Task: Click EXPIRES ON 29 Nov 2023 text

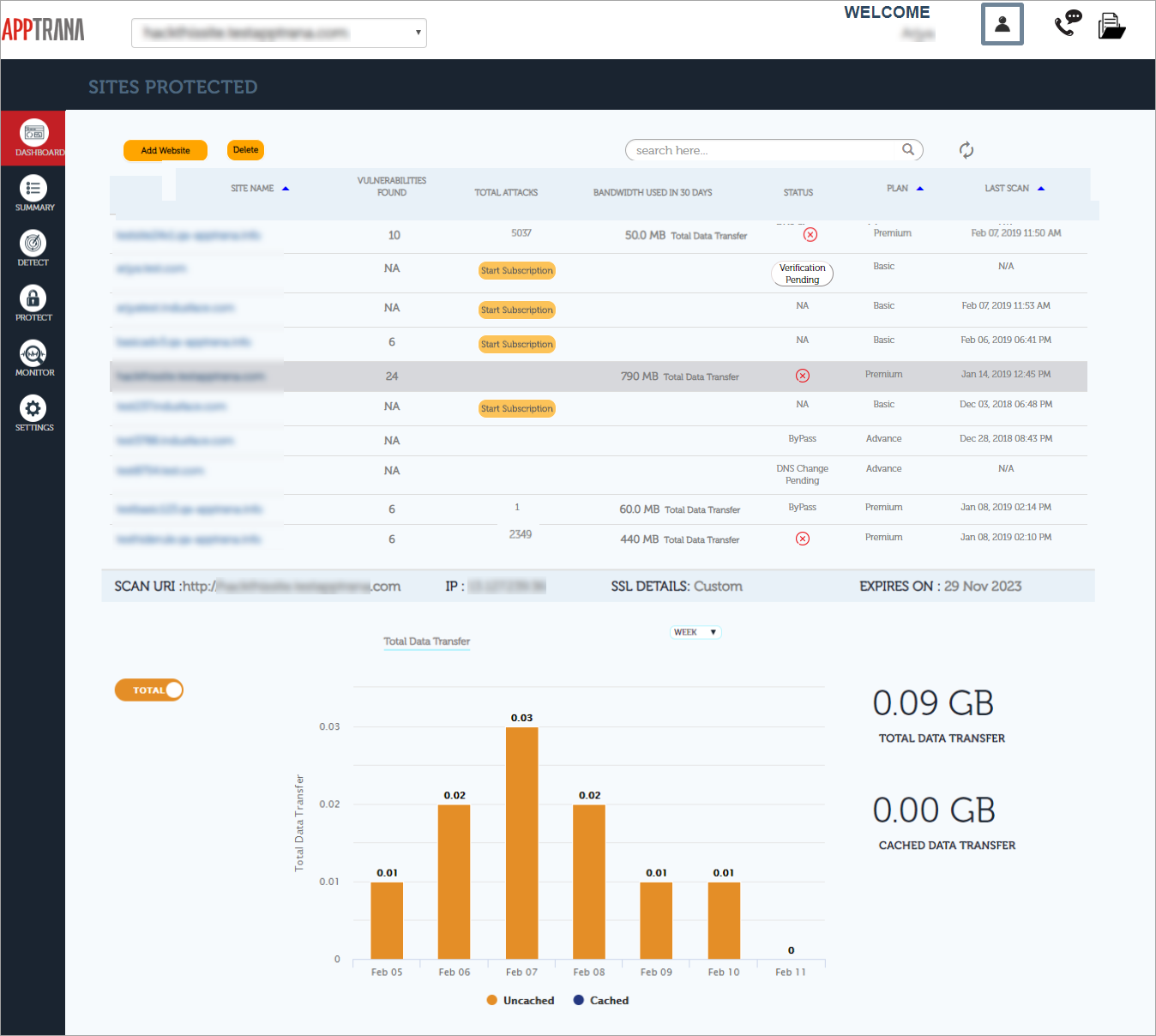Action: pos(941,586)
